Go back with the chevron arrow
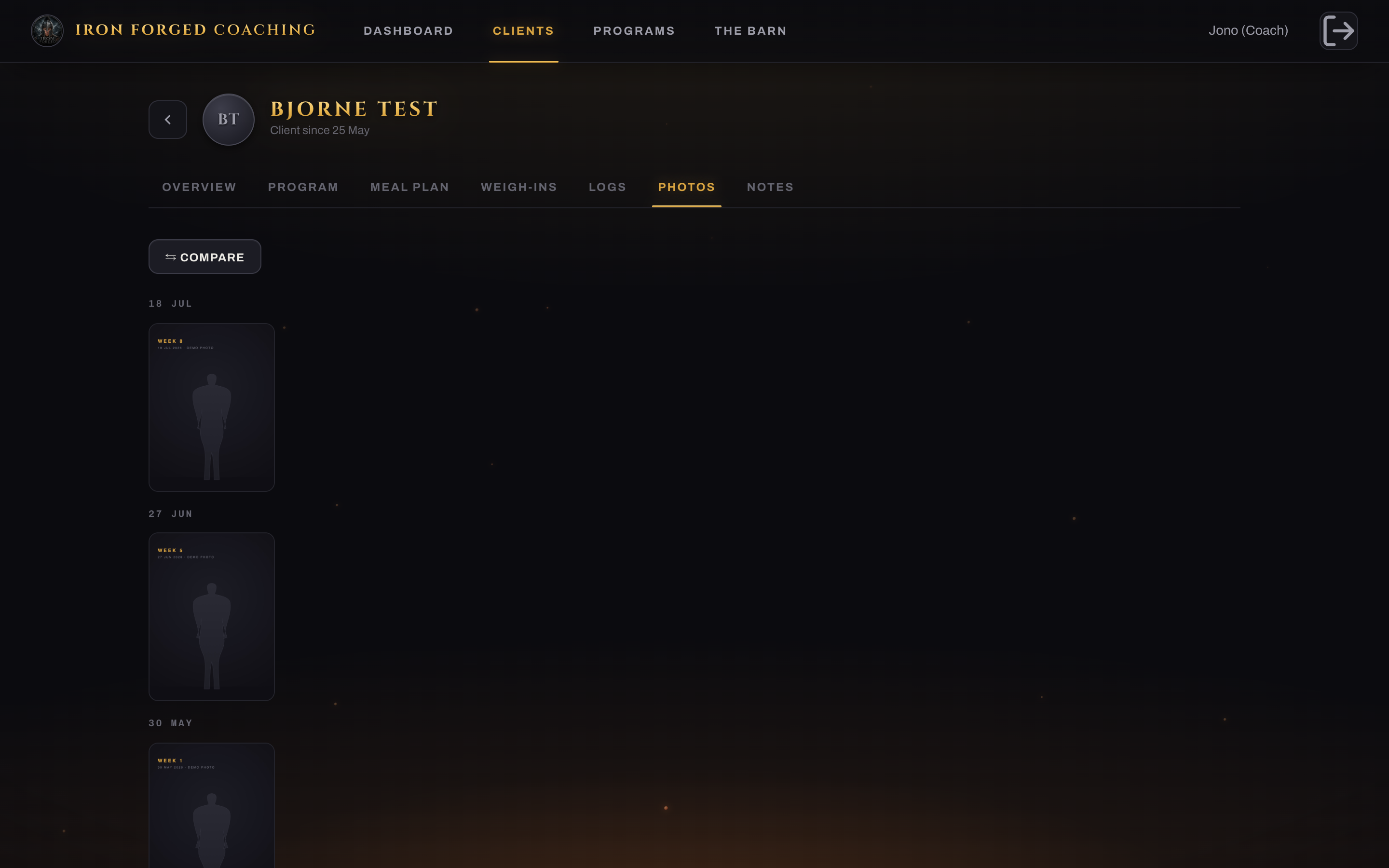The width and height of the screenshot is (1389, 868). 168,120
